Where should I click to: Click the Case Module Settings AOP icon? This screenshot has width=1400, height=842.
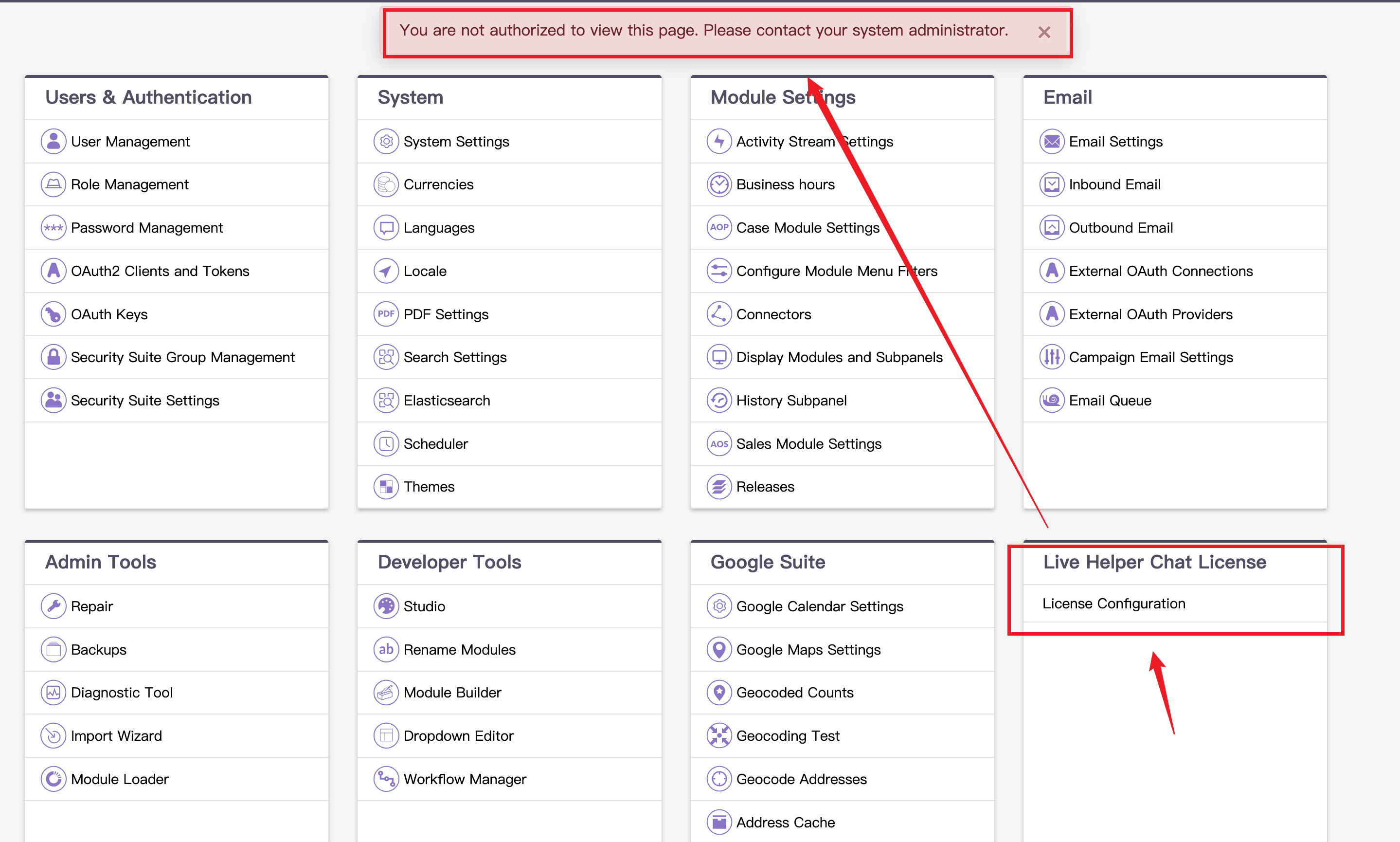pyautogui.click(x=719, y=227)
